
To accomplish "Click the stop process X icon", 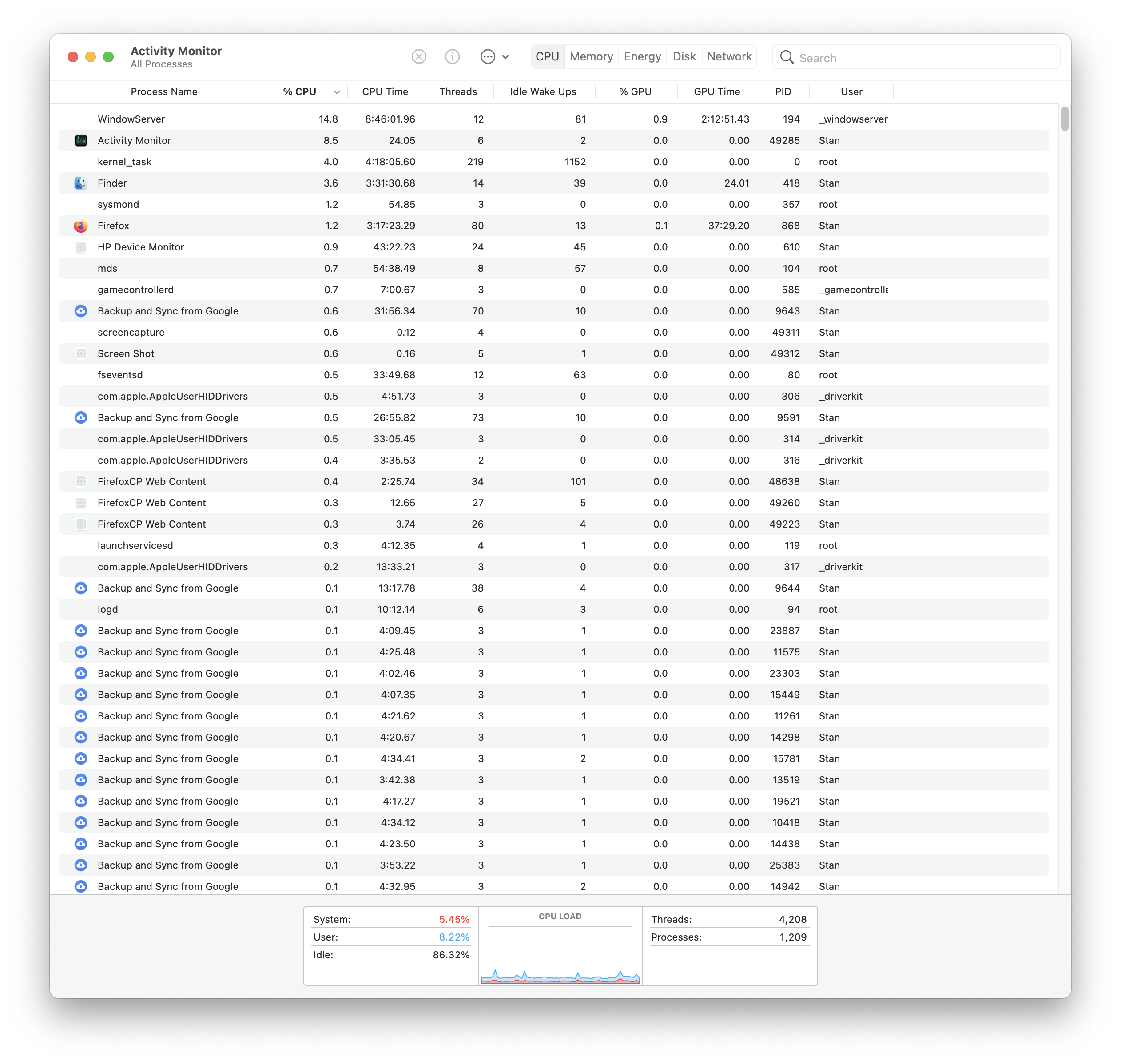I will (419, 57).
